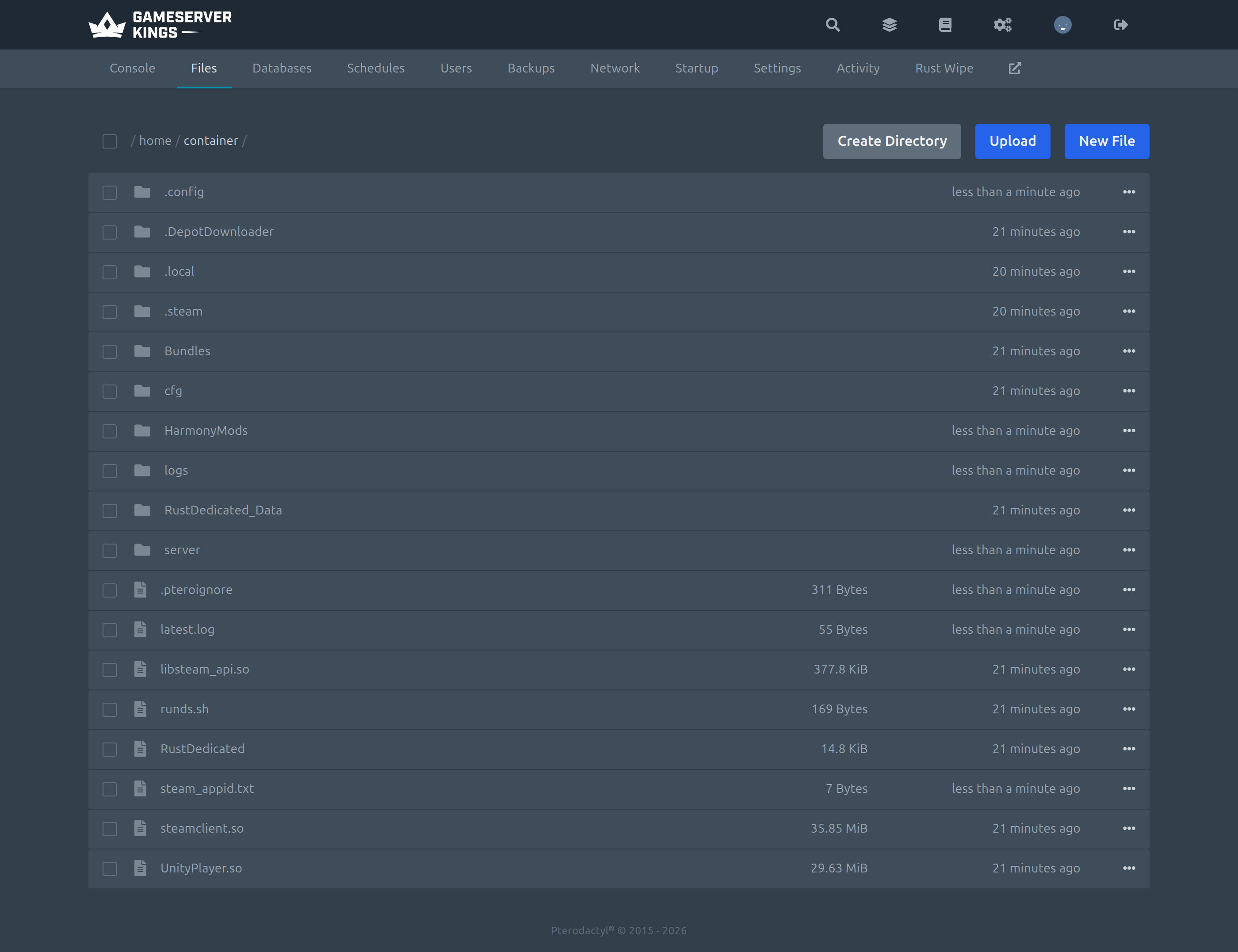Click the GameServer Kings crown logo
Viewport: 1238px width, 952px height.
coord(107,24)
